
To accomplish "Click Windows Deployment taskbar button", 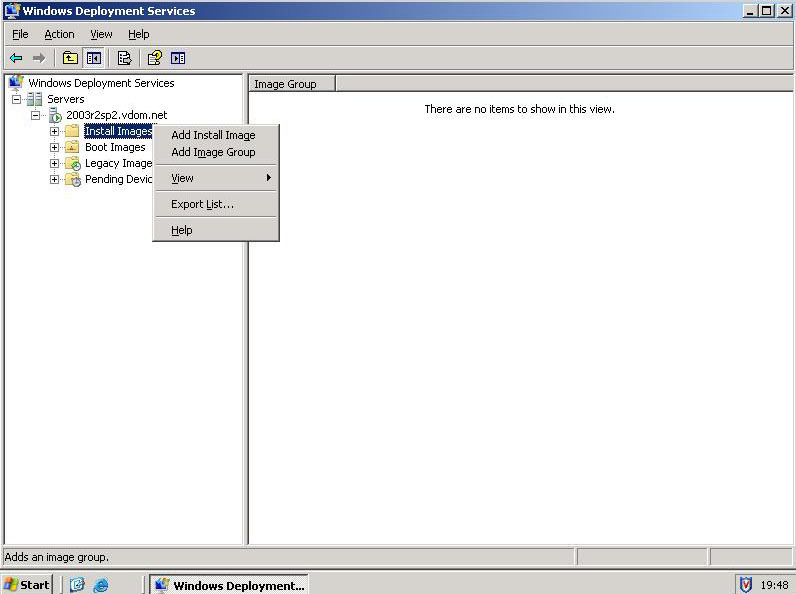I will (229, 585).
